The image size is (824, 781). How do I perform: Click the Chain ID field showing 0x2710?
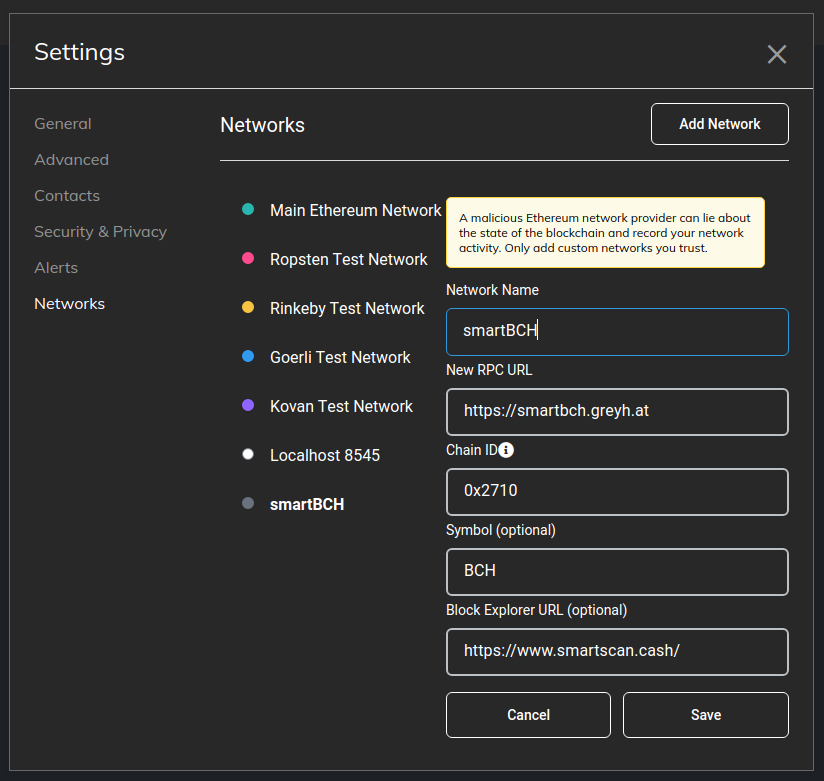point(617,492)
